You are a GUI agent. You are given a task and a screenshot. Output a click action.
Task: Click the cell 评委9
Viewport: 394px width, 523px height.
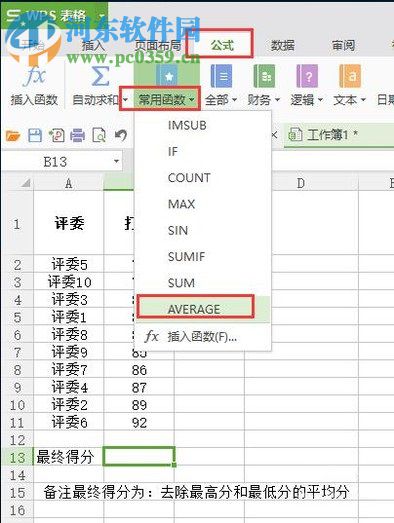[68, 352]
